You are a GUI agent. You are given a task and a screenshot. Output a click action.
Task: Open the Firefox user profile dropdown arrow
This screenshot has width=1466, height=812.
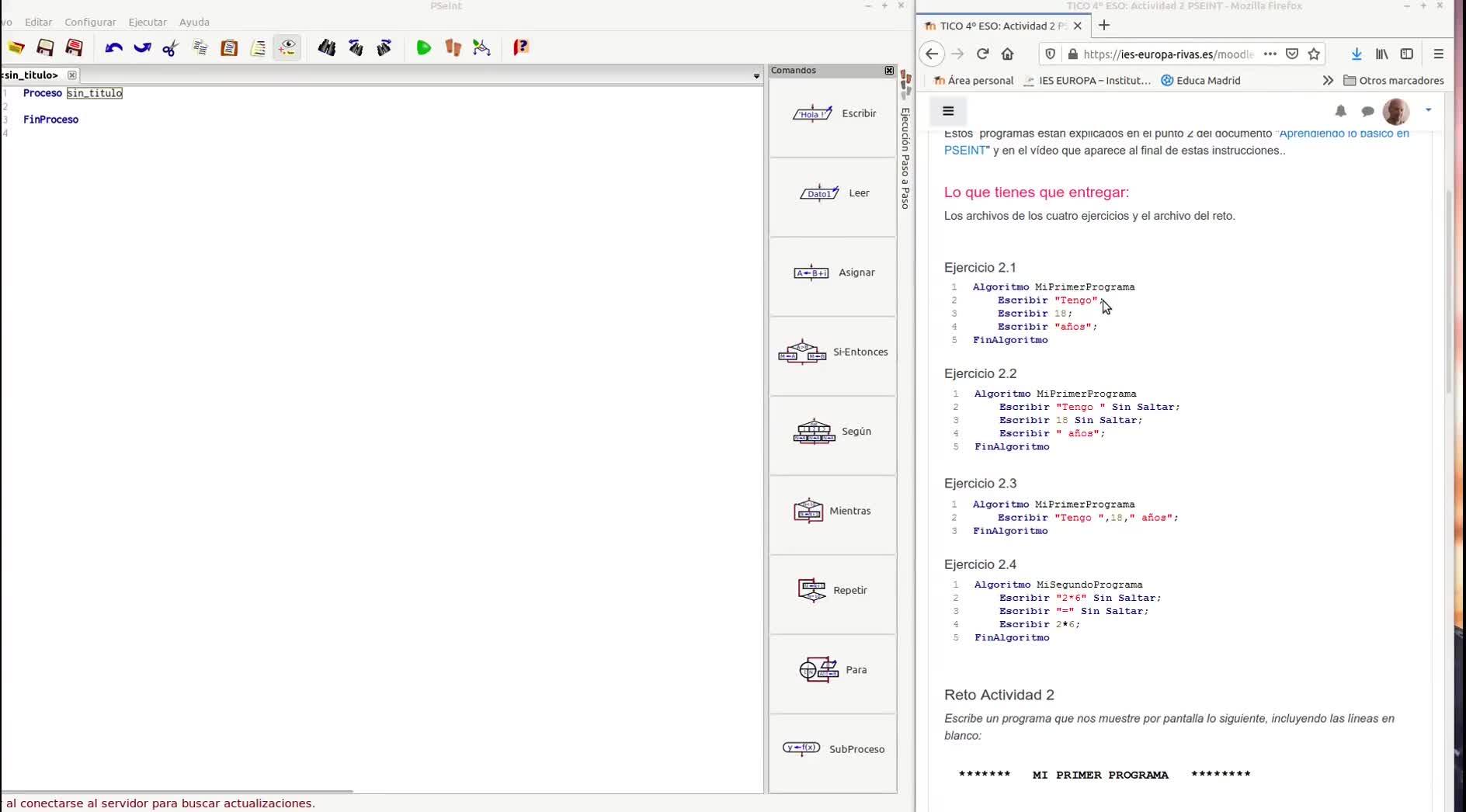pos(1428,110)
